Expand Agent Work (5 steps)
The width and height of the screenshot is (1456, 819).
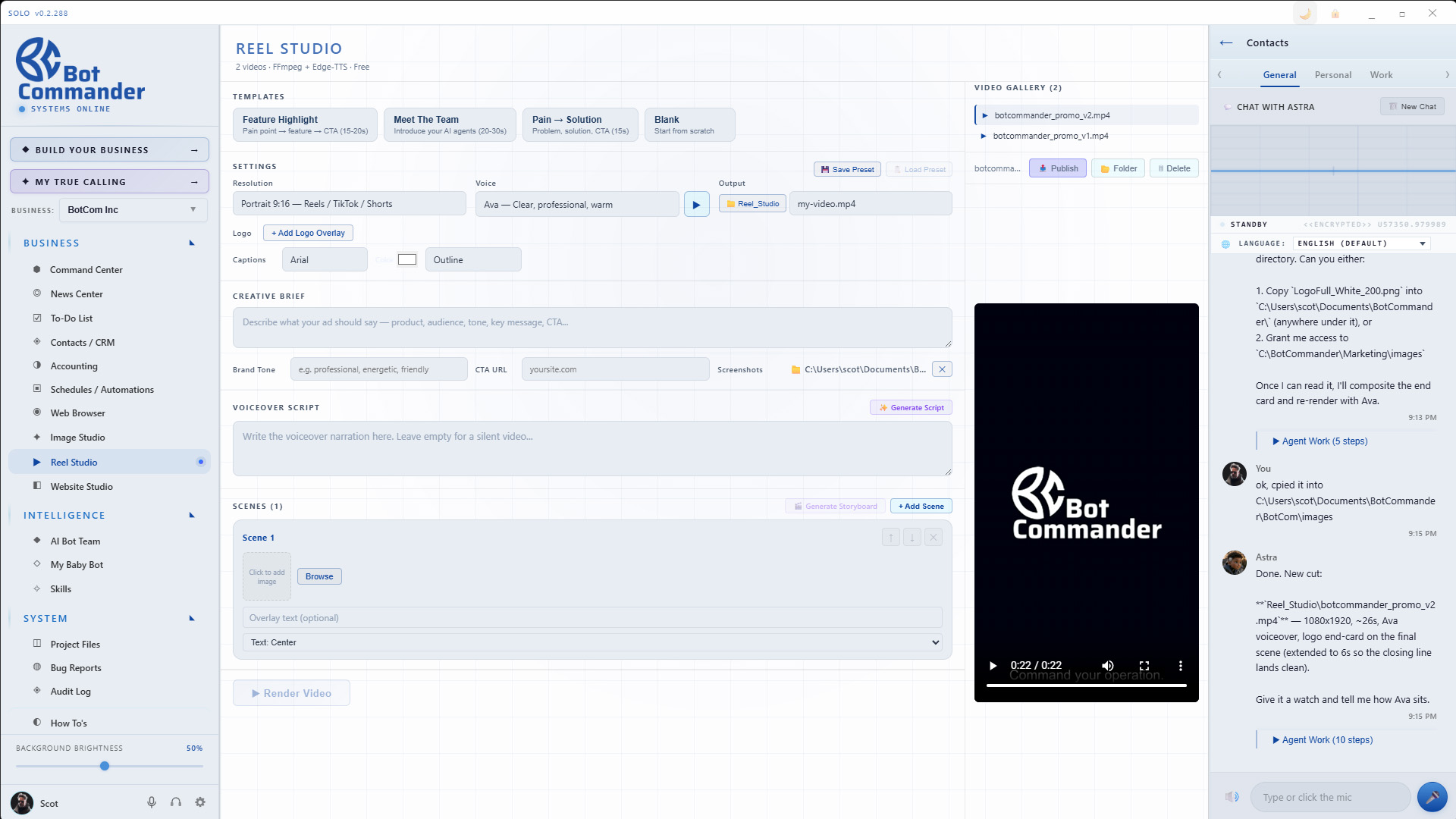point(1320,441)
